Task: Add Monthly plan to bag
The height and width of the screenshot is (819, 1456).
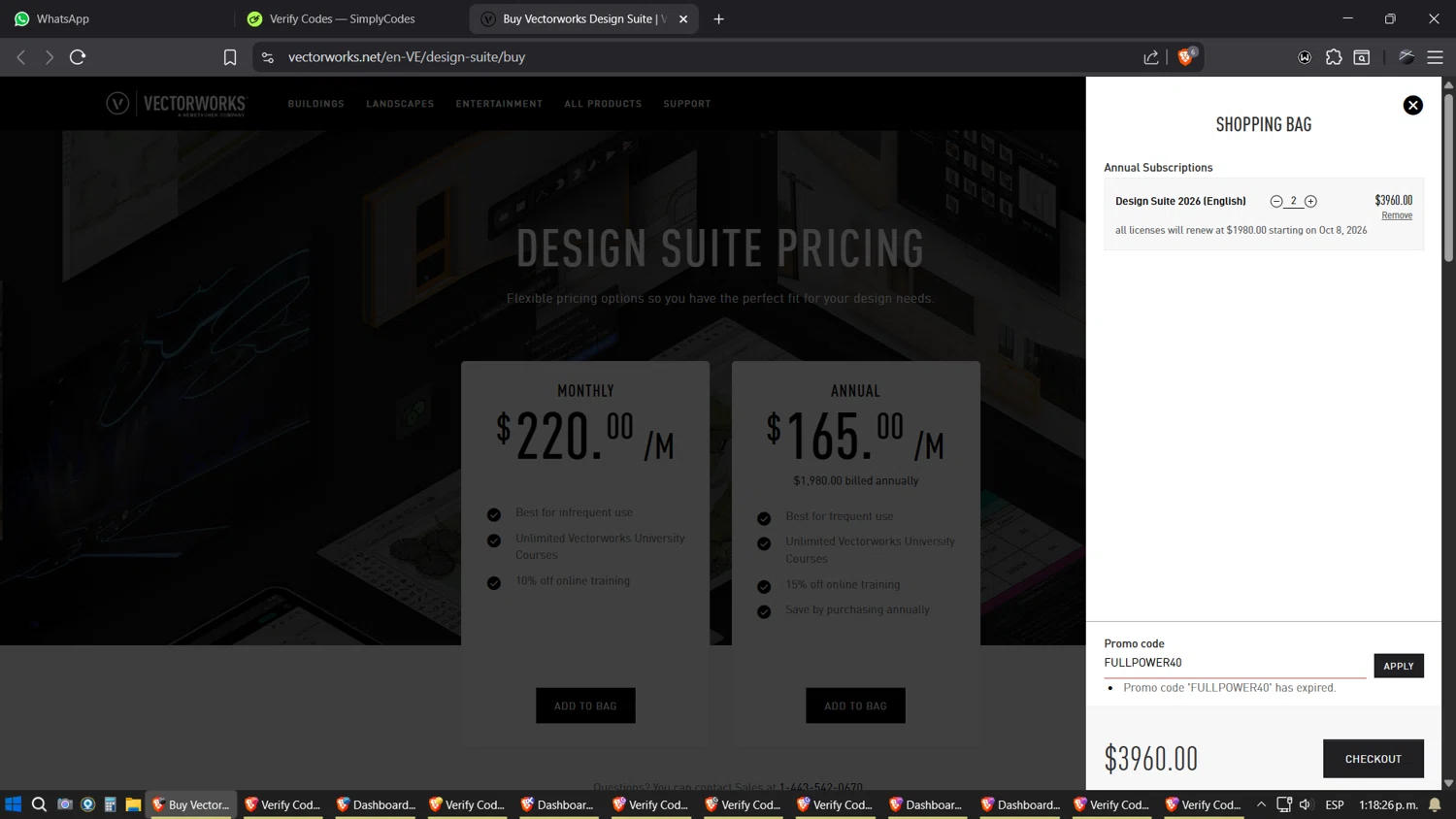Action: click(x=585, y=705)
